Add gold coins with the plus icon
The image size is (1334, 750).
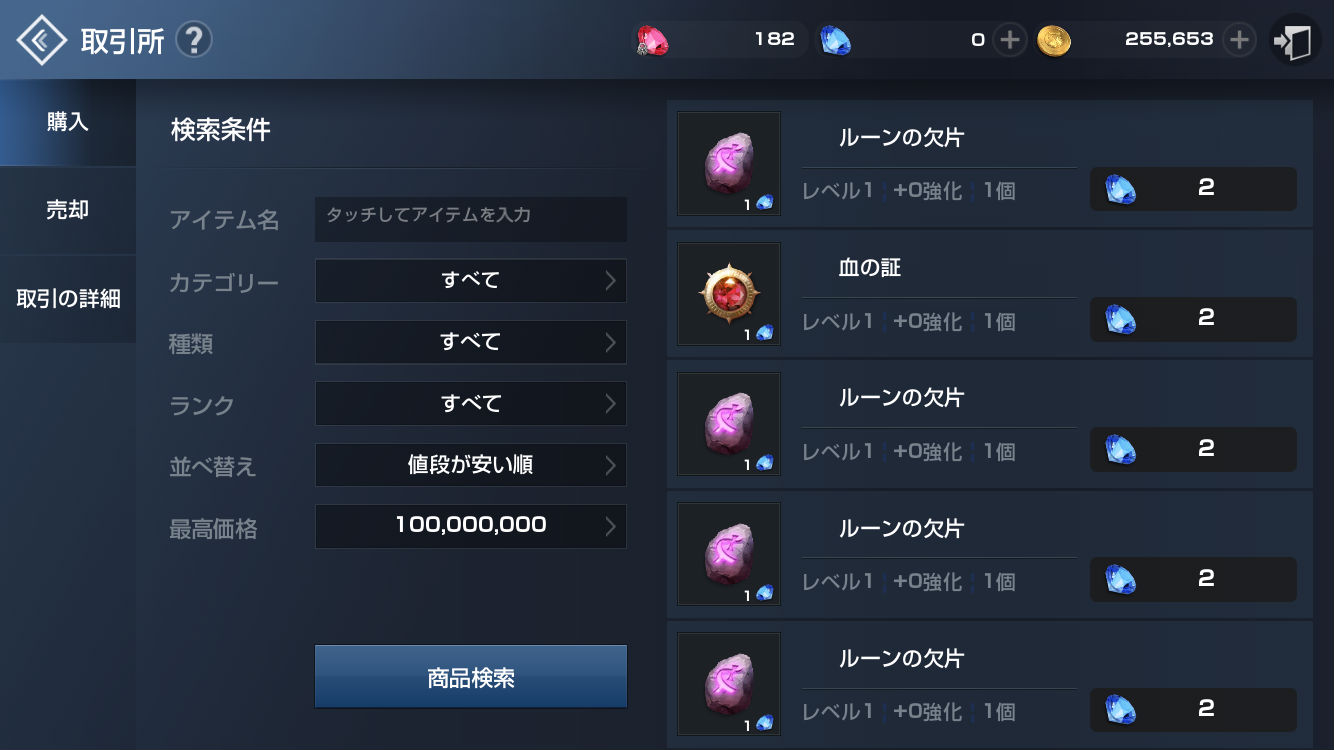1240,40
